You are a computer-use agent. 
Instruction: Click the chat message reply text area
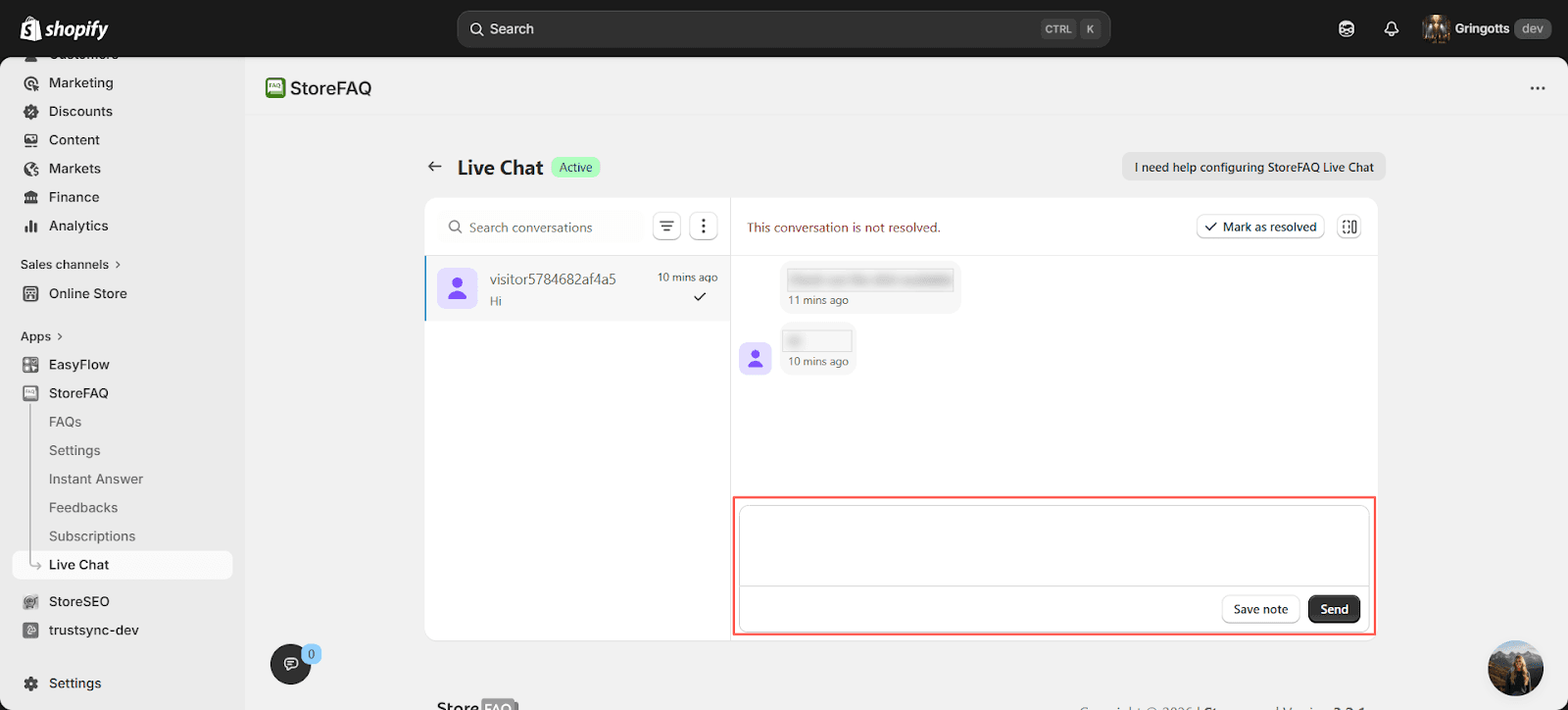[1053, 546]
